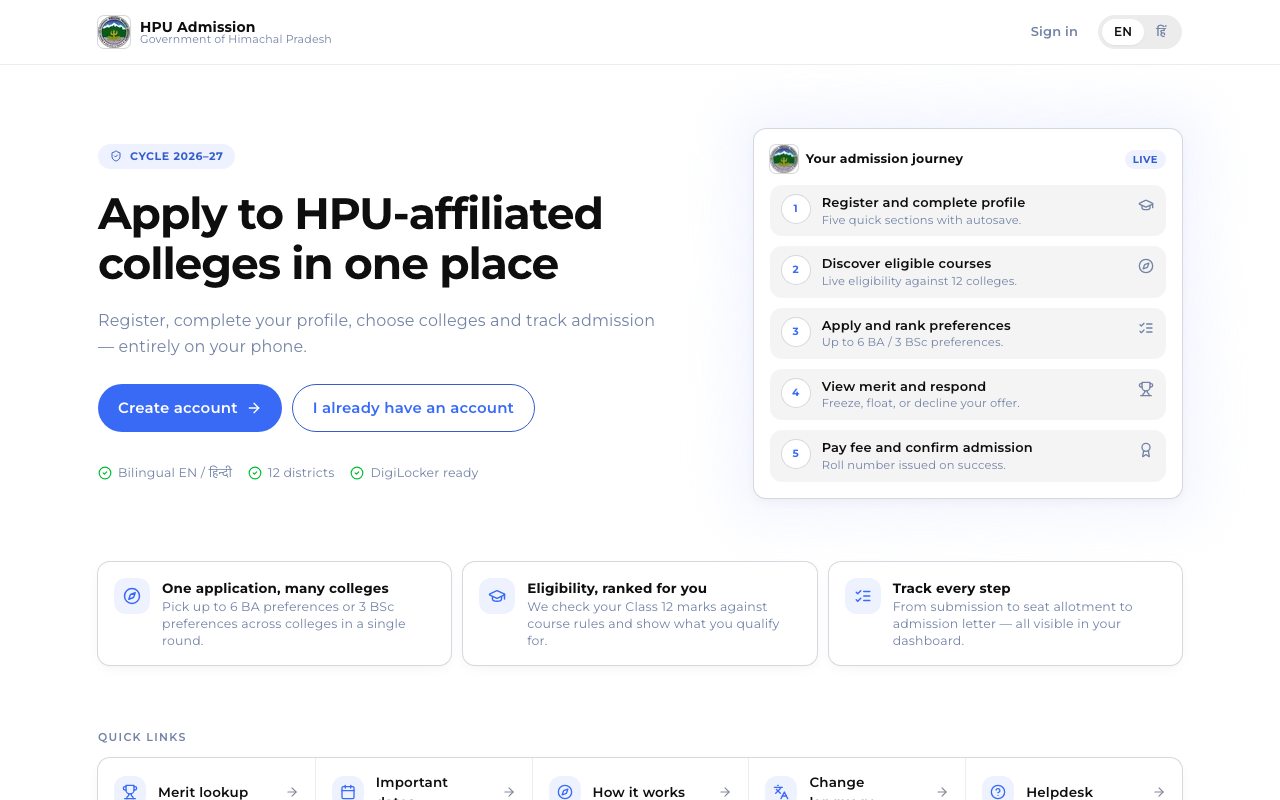Click the award ribbon icon on Pay fee step

click(x=1146, y=450)
